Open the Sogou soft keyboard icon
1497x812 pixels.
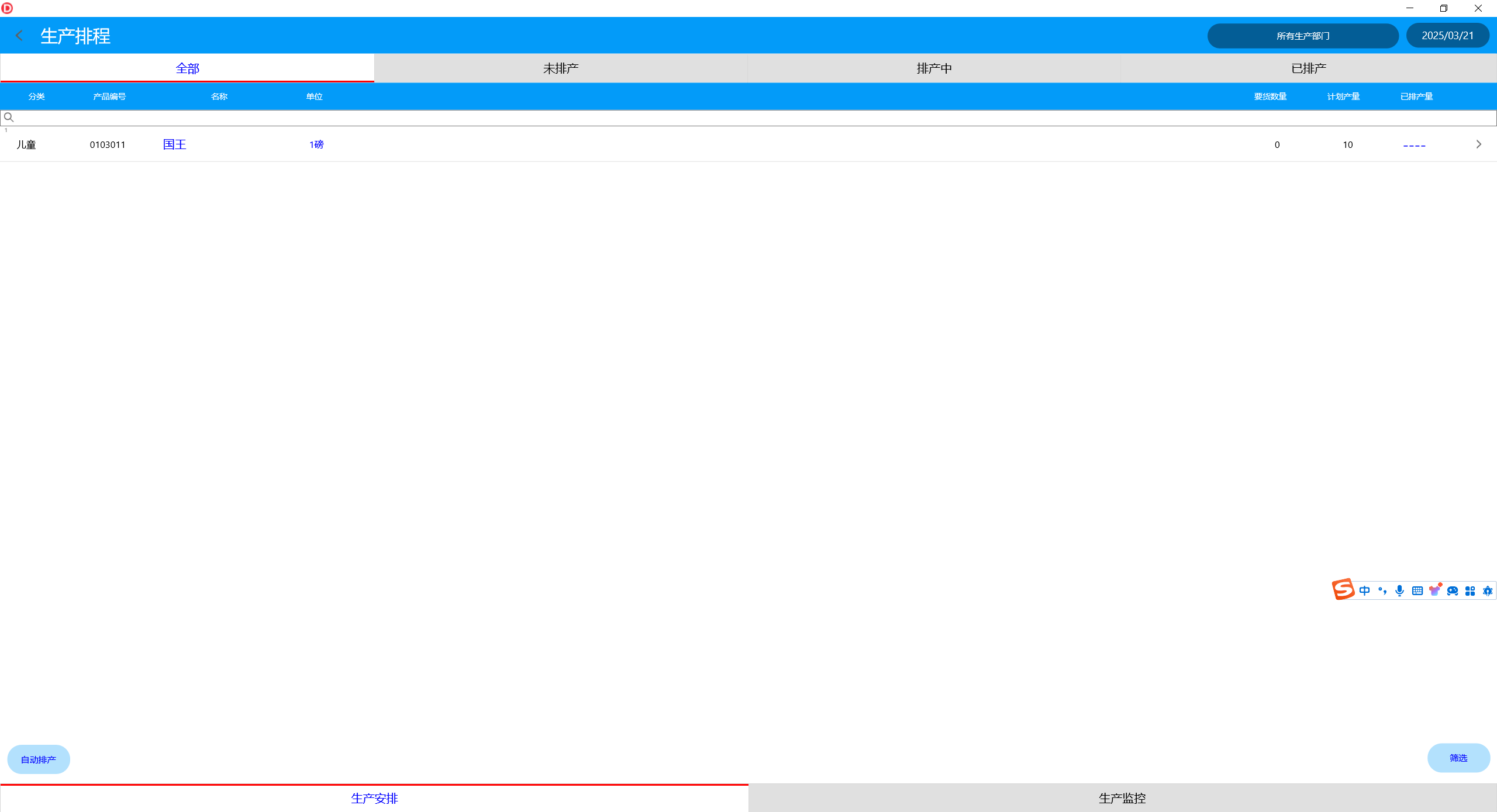coord(1417,591)
